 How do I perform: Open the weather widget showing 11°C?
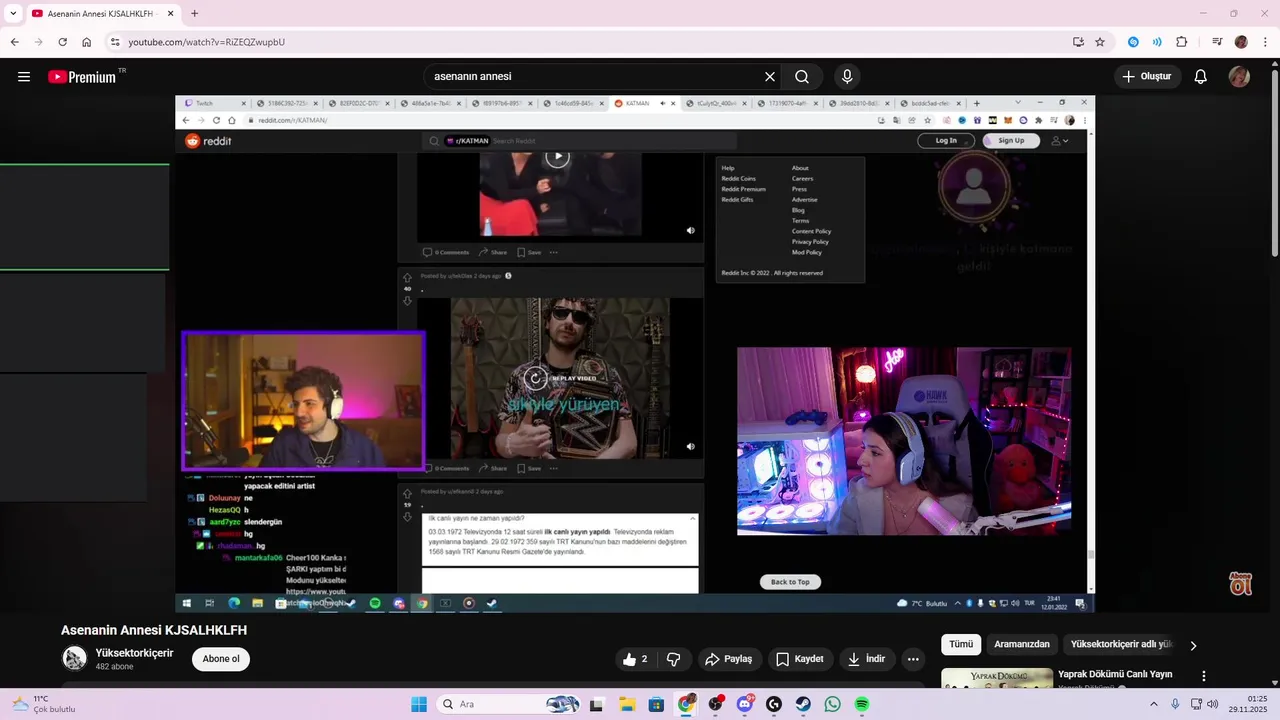(42, 704)
